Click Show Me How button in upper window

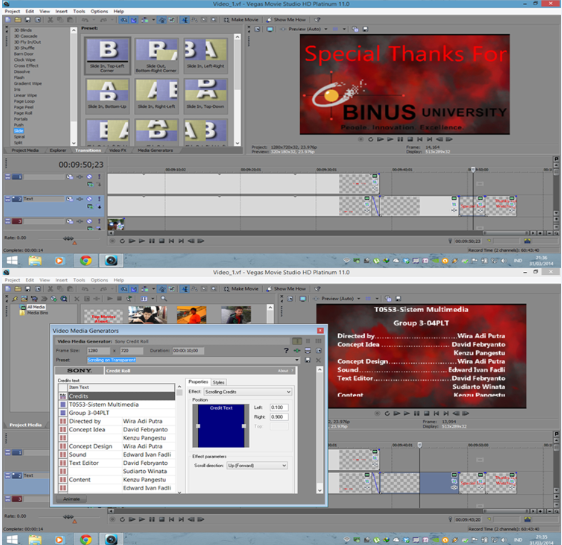point(286,20)
